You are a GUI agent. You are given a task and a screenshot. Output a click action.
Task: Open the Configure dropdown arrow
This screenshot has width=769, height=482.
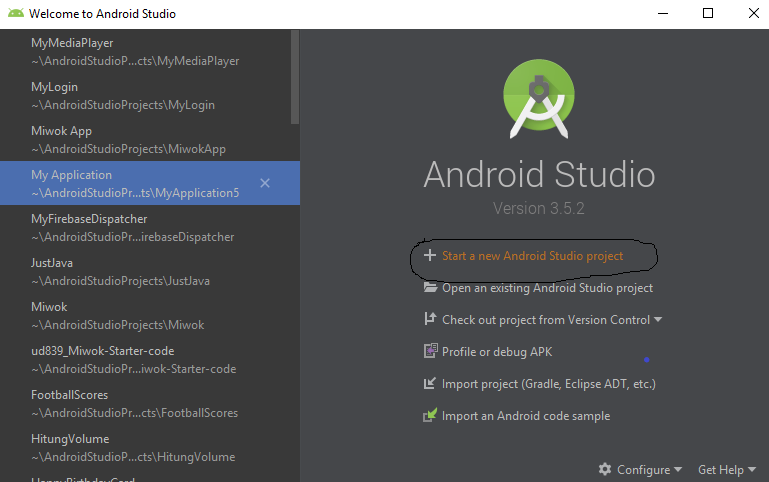(x=678, y=469)
